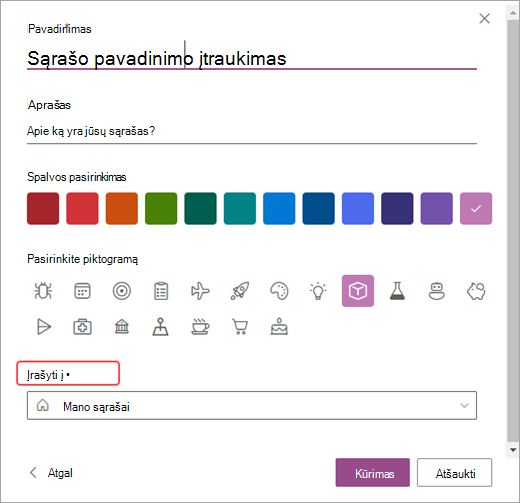Click into the Aprašas description field

coord(252,131)
